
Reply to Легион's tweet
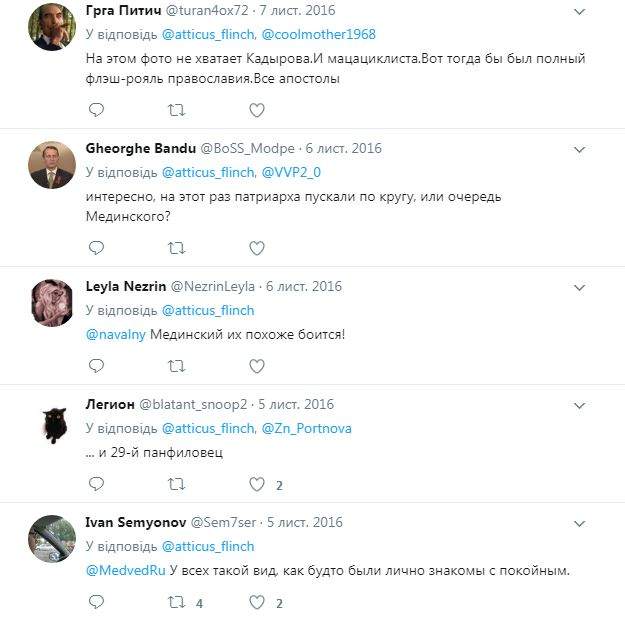point(96,484)
